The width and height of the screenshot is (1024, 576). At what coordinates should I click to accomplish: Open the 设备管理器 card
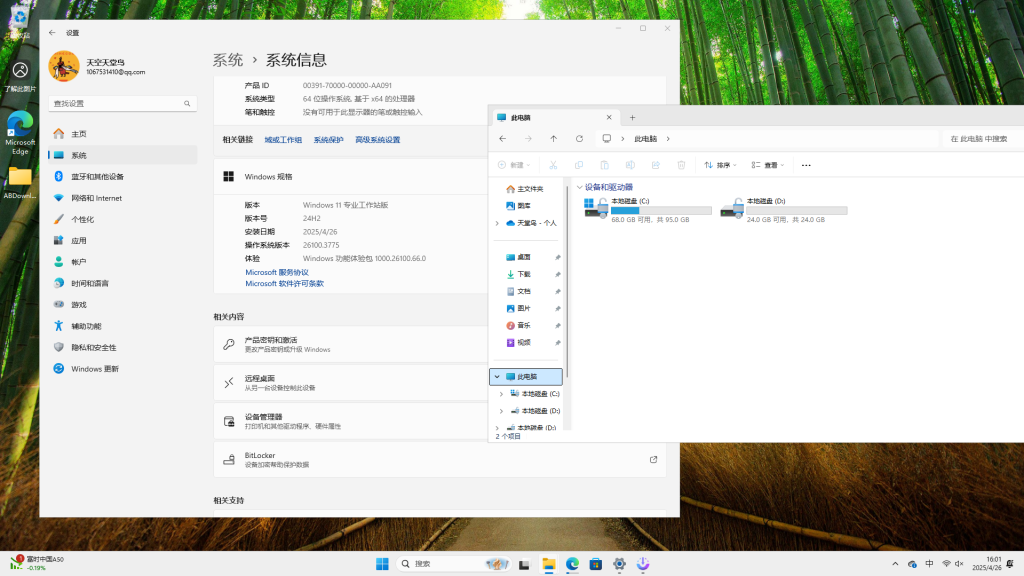click(x=351, y=421)
